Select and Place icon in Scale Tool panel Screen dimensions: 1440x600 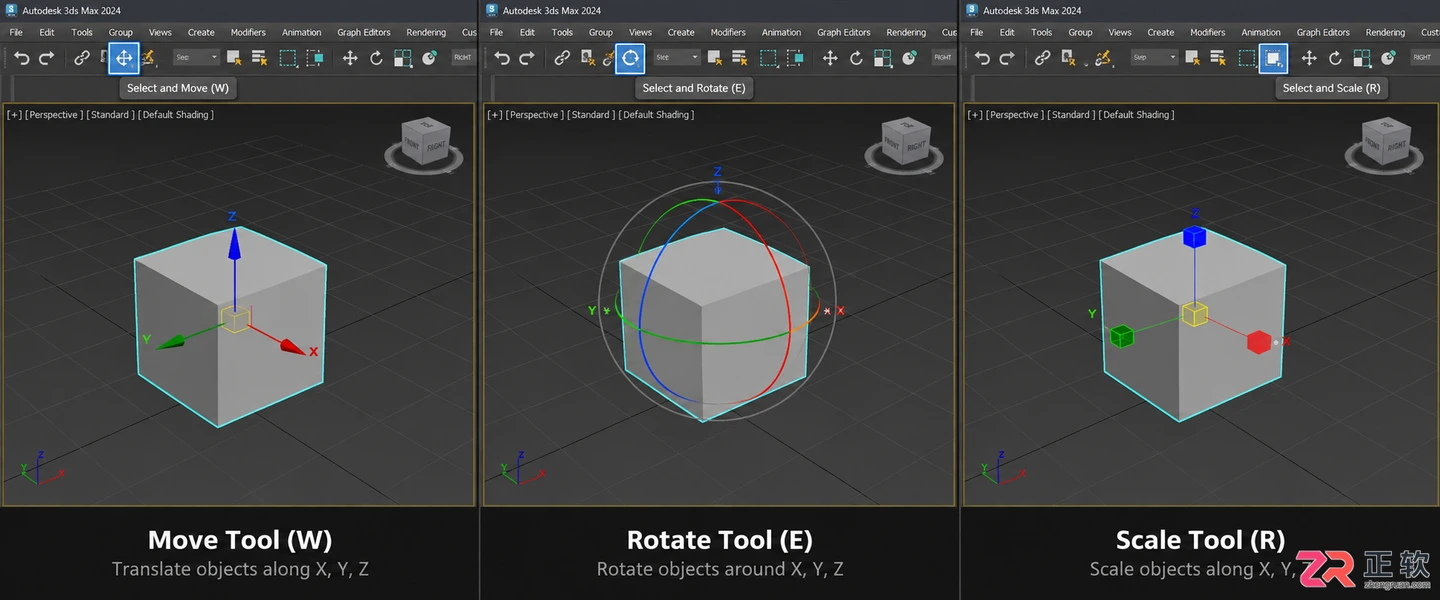[x=1389, y=58]
